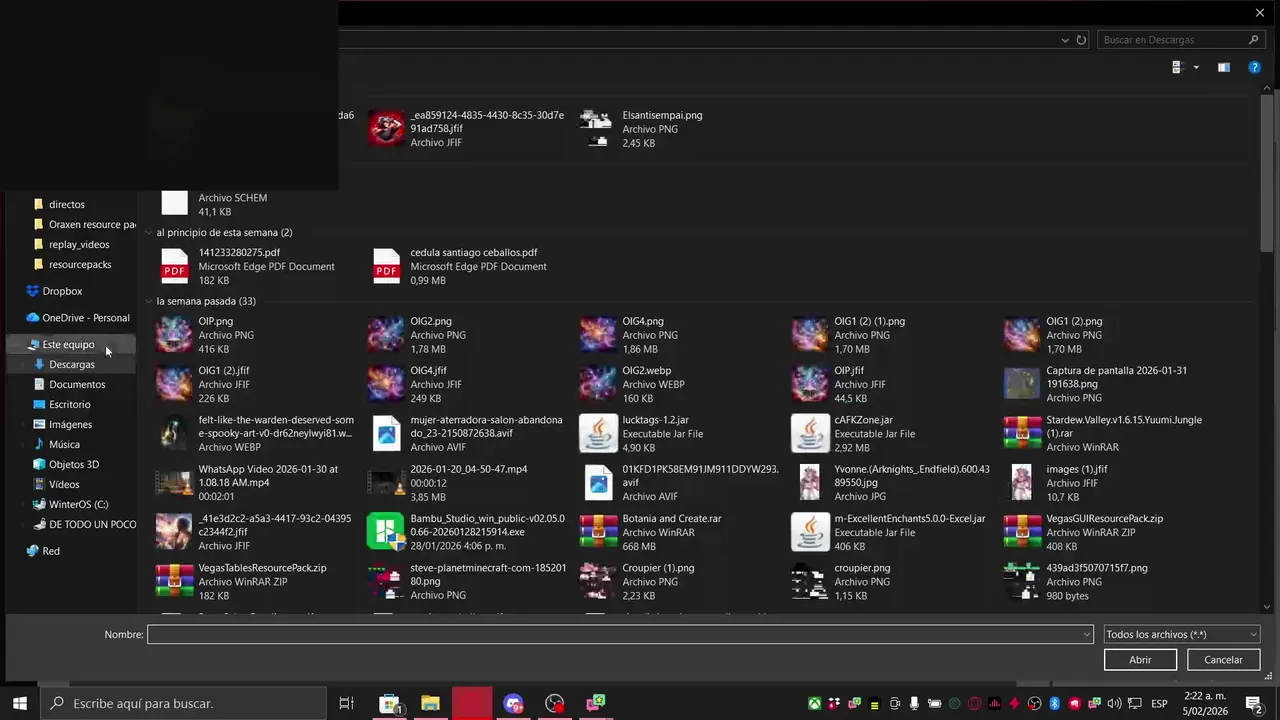Select Imágenes in navigation tree
The image size is (1280, 720).
[x=70, y=424]
